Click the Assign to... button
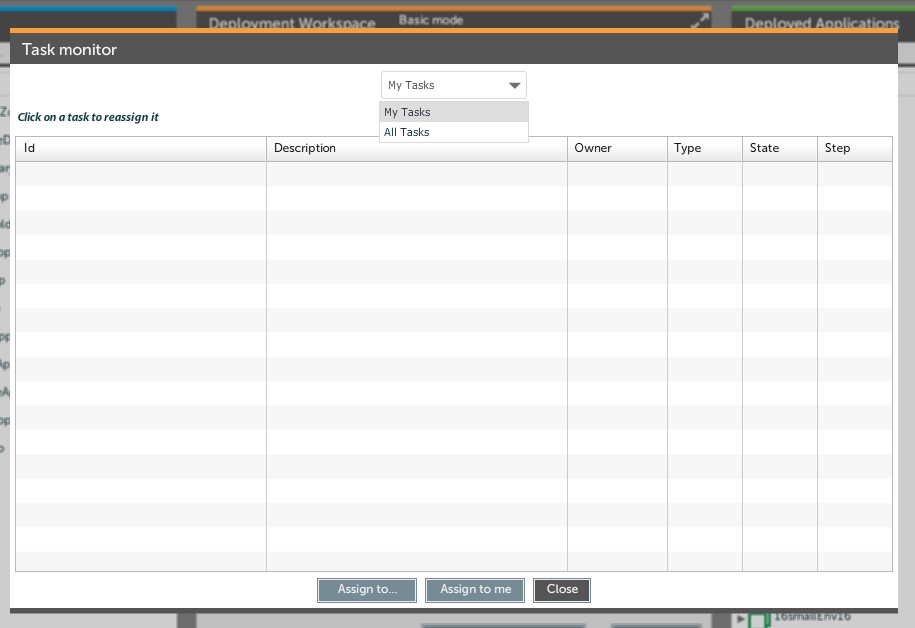Image resolution: width=915 pixels, height=628 pixels. pyautogui.click(x=367, y=590)
